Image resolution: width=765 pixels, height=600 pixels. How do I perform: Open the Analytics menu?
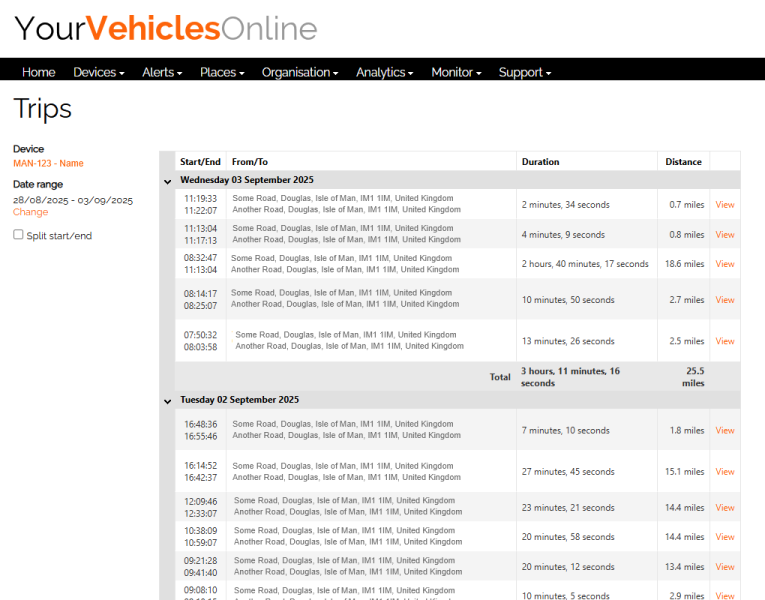pyautogui.click(x=384, y=72)
